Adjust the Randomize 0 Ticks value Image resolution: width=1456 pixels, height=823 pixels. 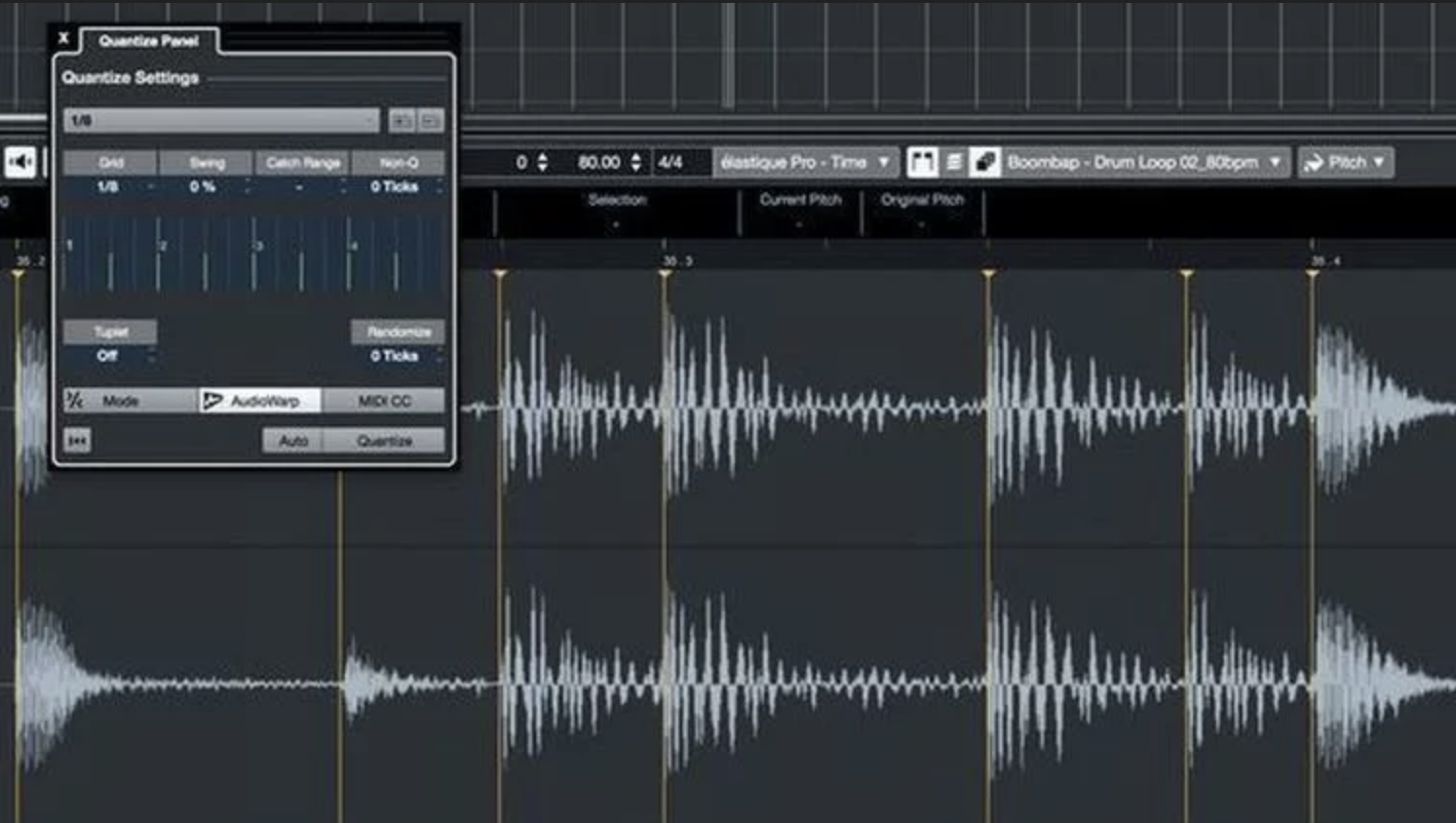(x=399, y=356)
